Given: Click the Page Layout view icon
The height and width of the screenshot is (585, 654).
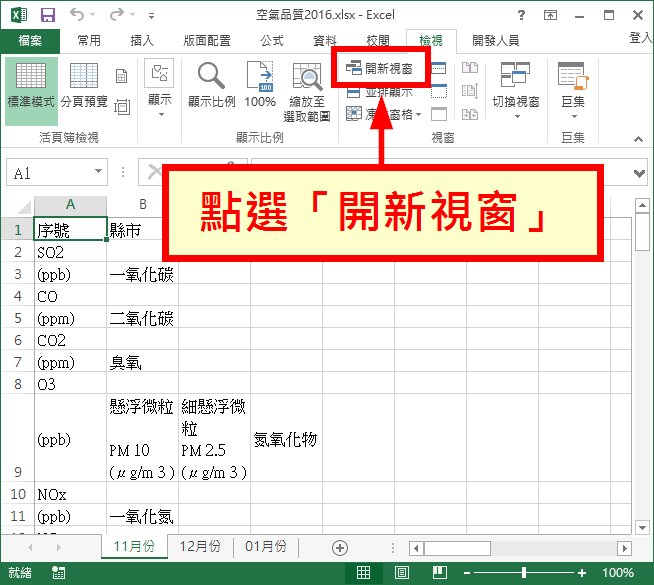Looking at the screenshot, I should [121, 76].
